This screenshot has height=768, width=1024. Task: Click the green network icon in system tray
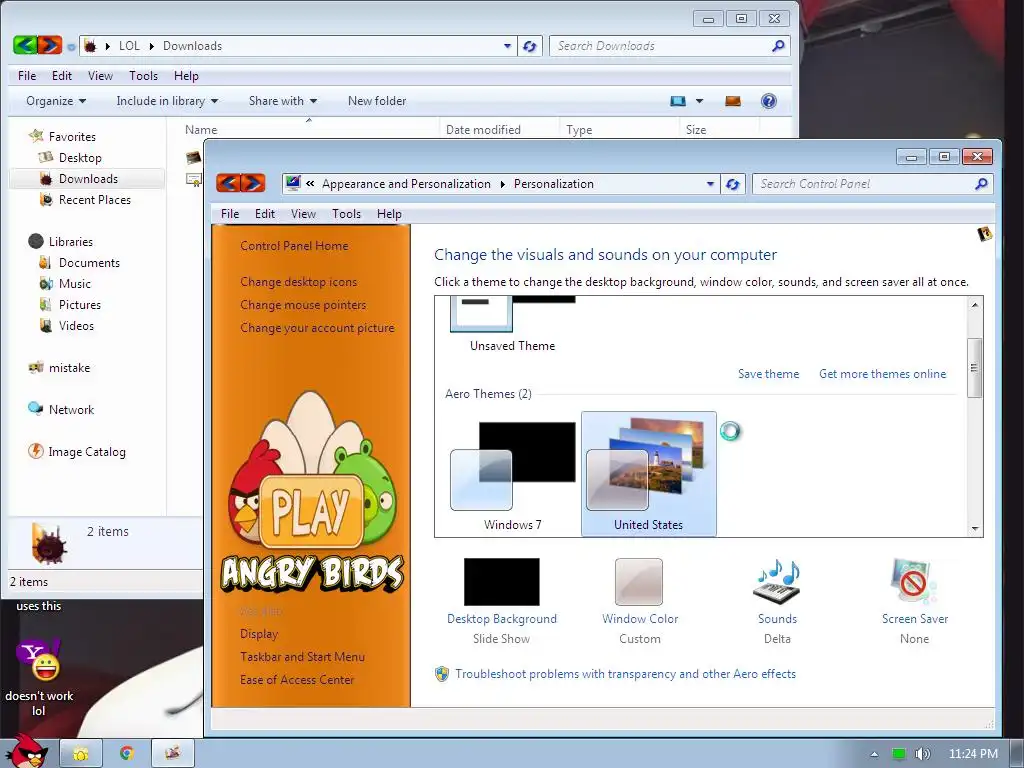pos(899,754)
